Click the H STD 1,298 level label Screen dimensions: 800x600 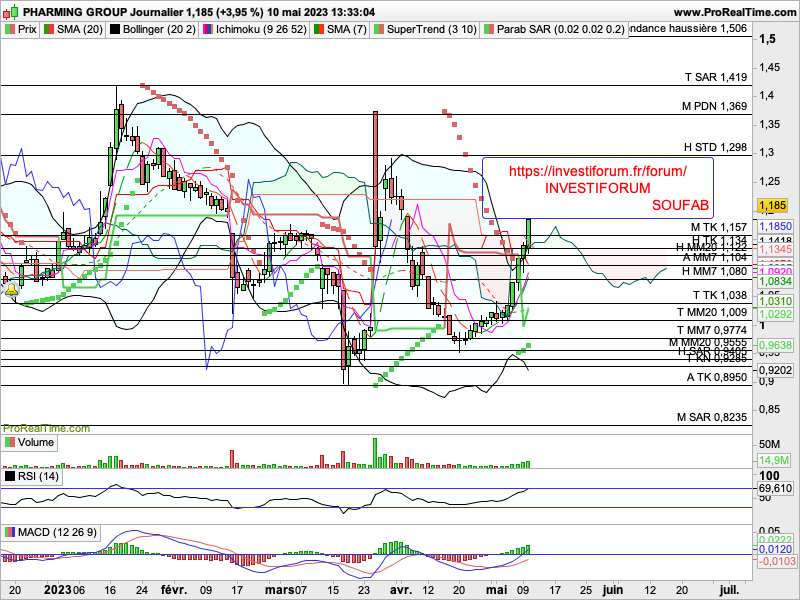pyautogui.click(x=715, y=147)
